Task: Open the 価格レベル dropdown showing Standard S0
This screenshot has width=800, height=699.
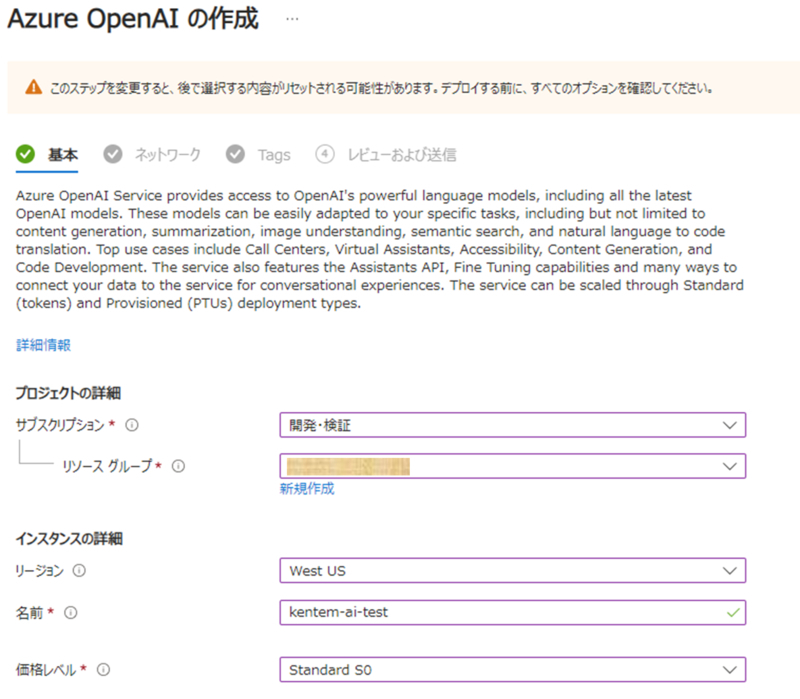Action: (510, 670)
